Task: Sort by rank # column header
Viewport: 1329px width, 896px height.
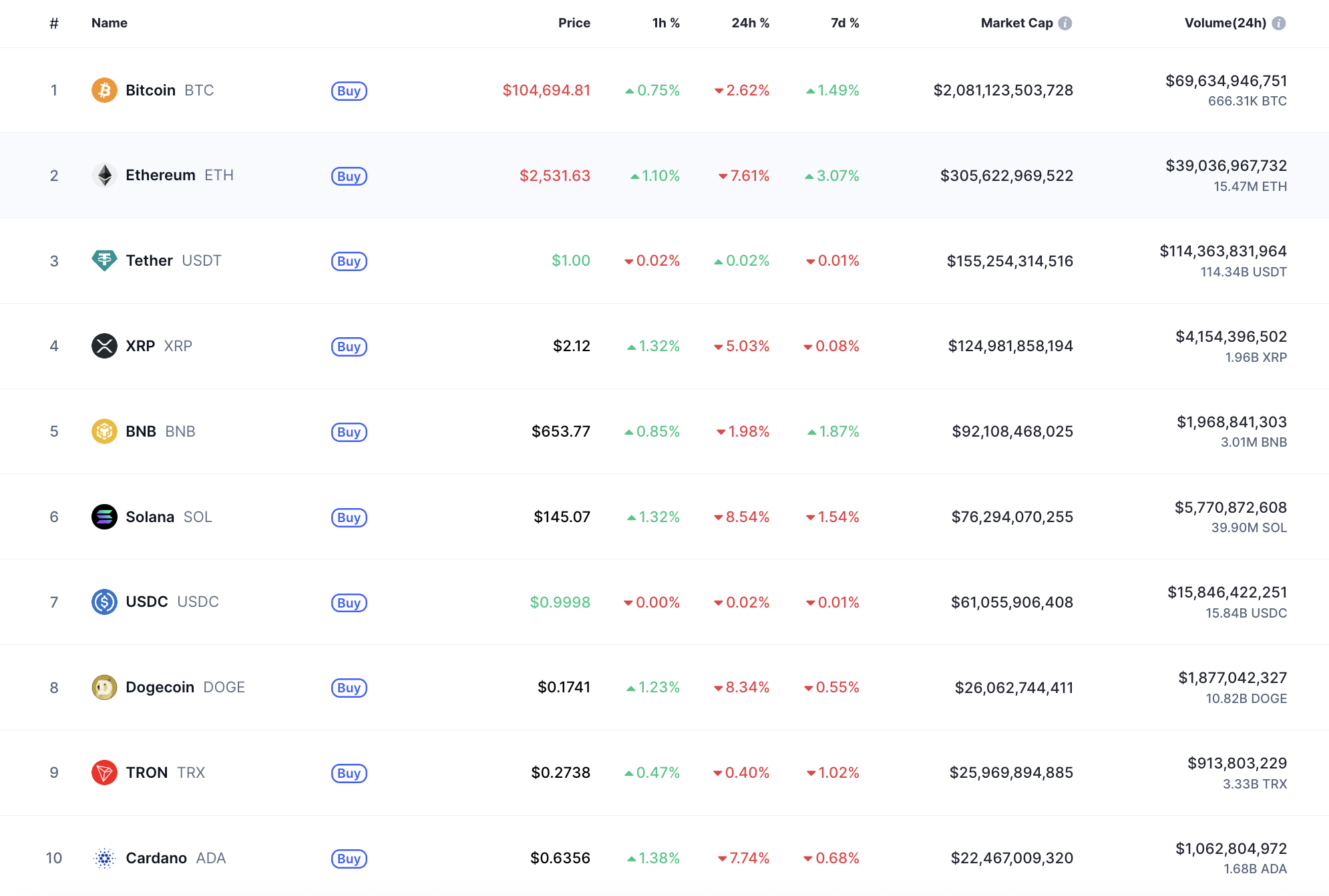Action: click(x=54, y=23)
